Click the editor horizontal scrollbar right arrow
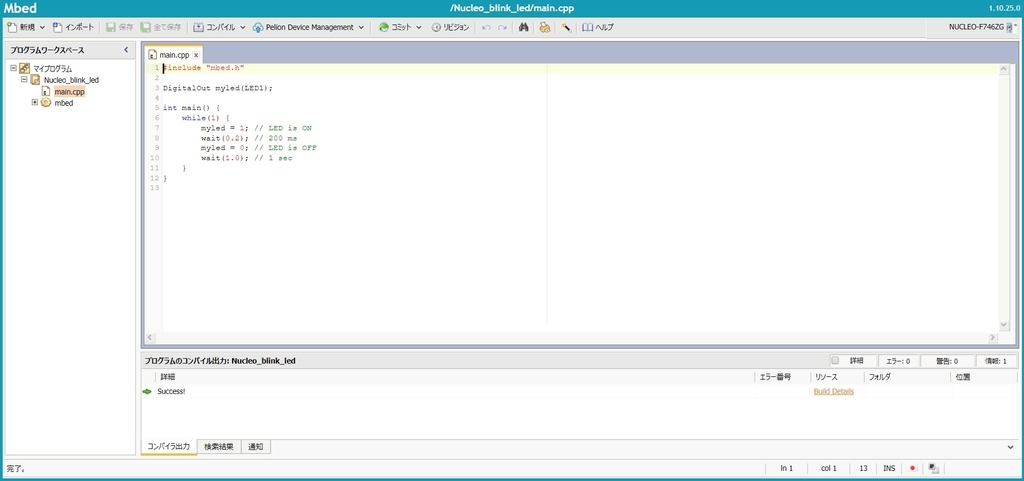Screen dimensions: 1024x481 pos(993,337)
